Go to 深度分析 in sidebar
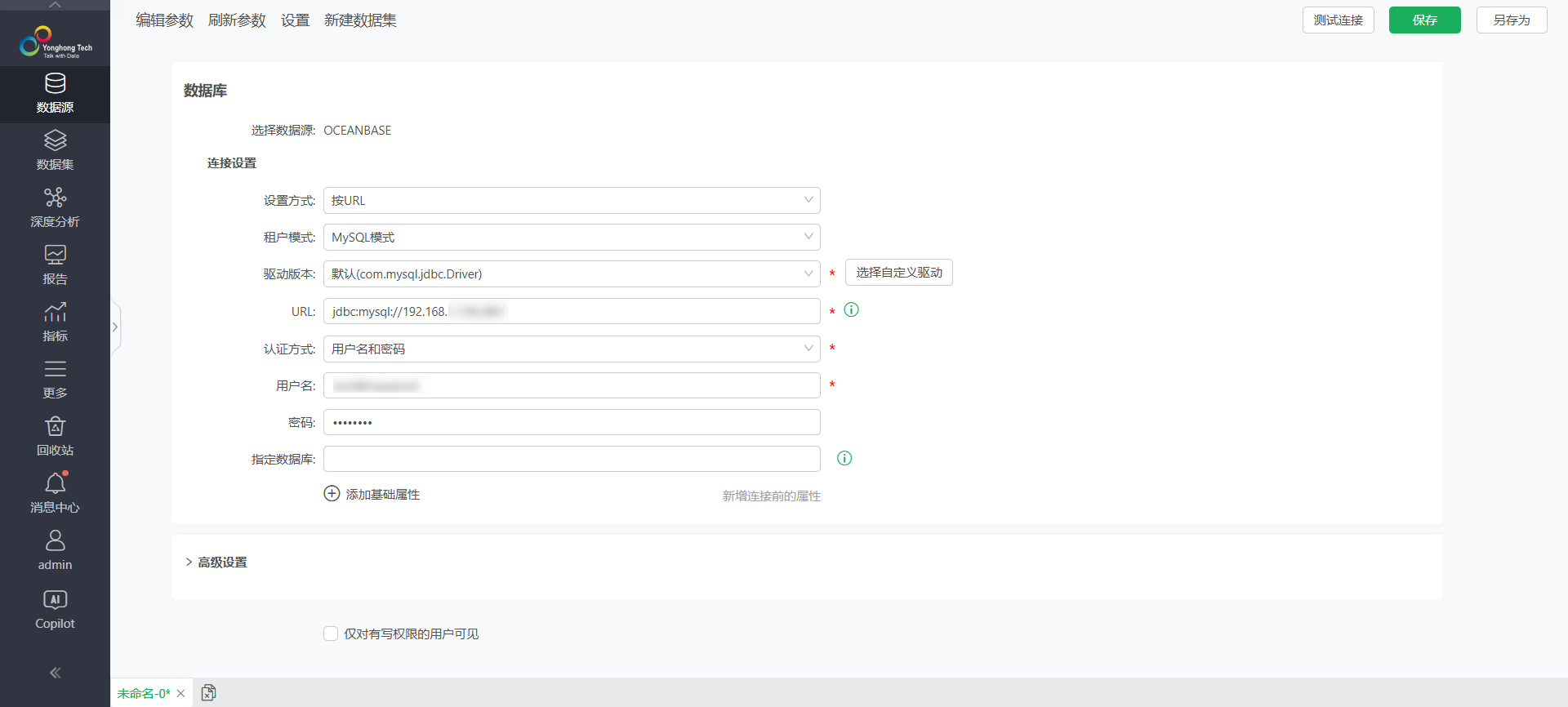1568x707 pixels. (55, 208)
